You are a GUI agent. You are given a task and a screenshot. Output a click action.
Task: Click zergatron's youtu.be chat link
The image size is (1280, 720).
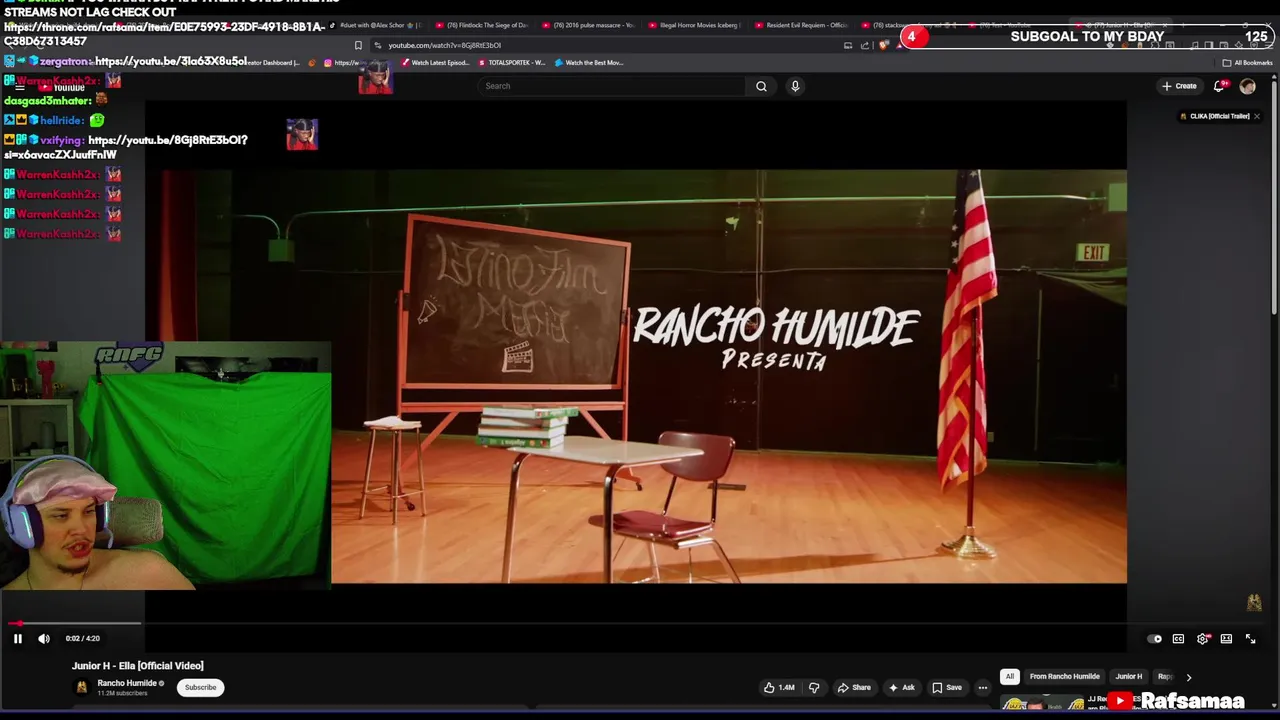171,61
